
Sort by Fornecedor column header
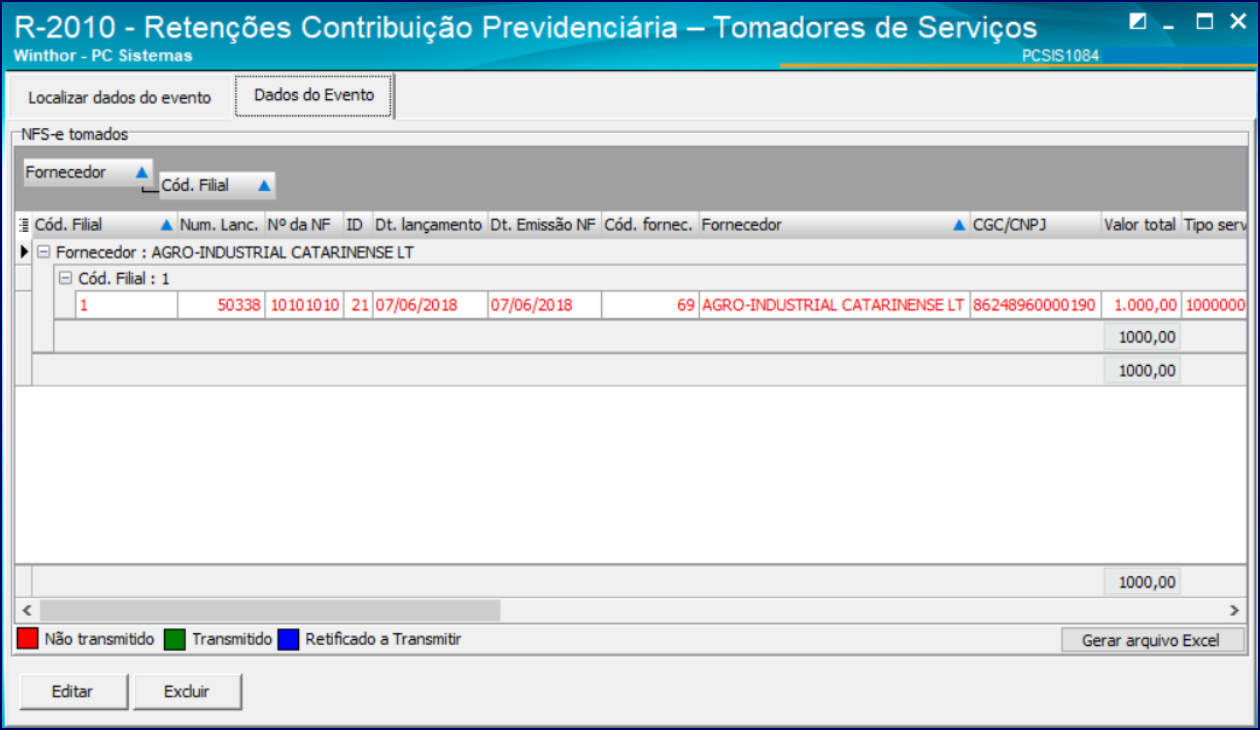pyautogui.click(x=834, y=225)
